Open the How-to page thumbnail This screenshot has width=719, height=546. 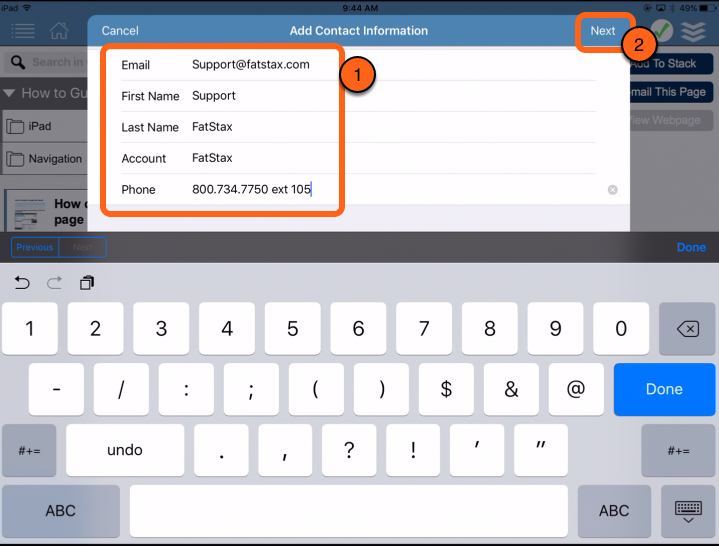pyautogui.click(x=29, y=214)
